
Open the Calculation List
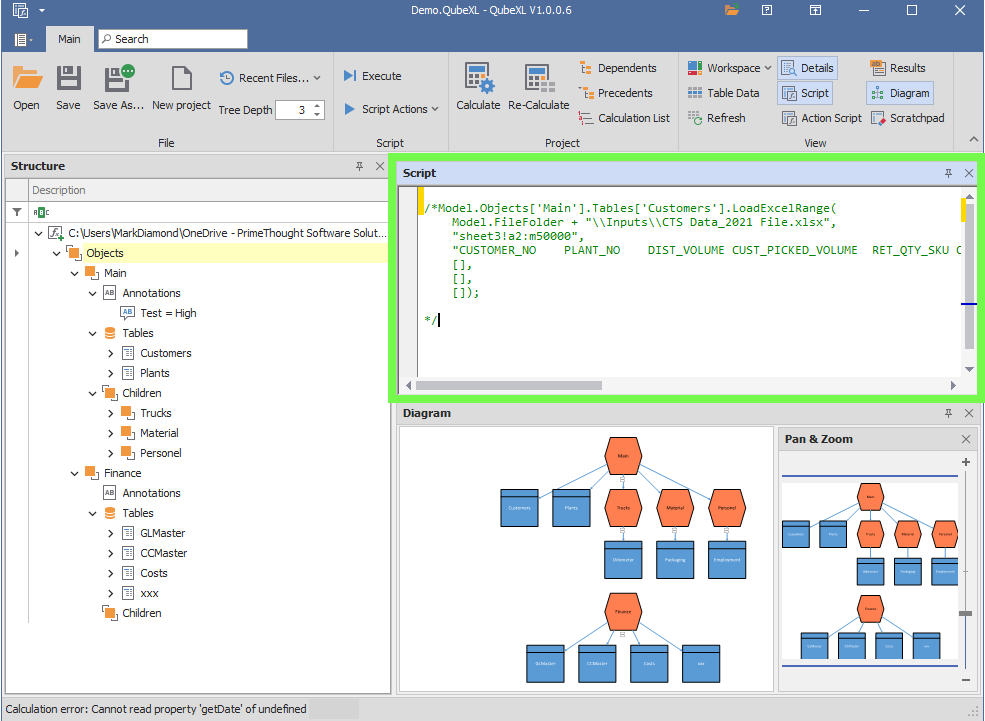[x=624, y=118]
